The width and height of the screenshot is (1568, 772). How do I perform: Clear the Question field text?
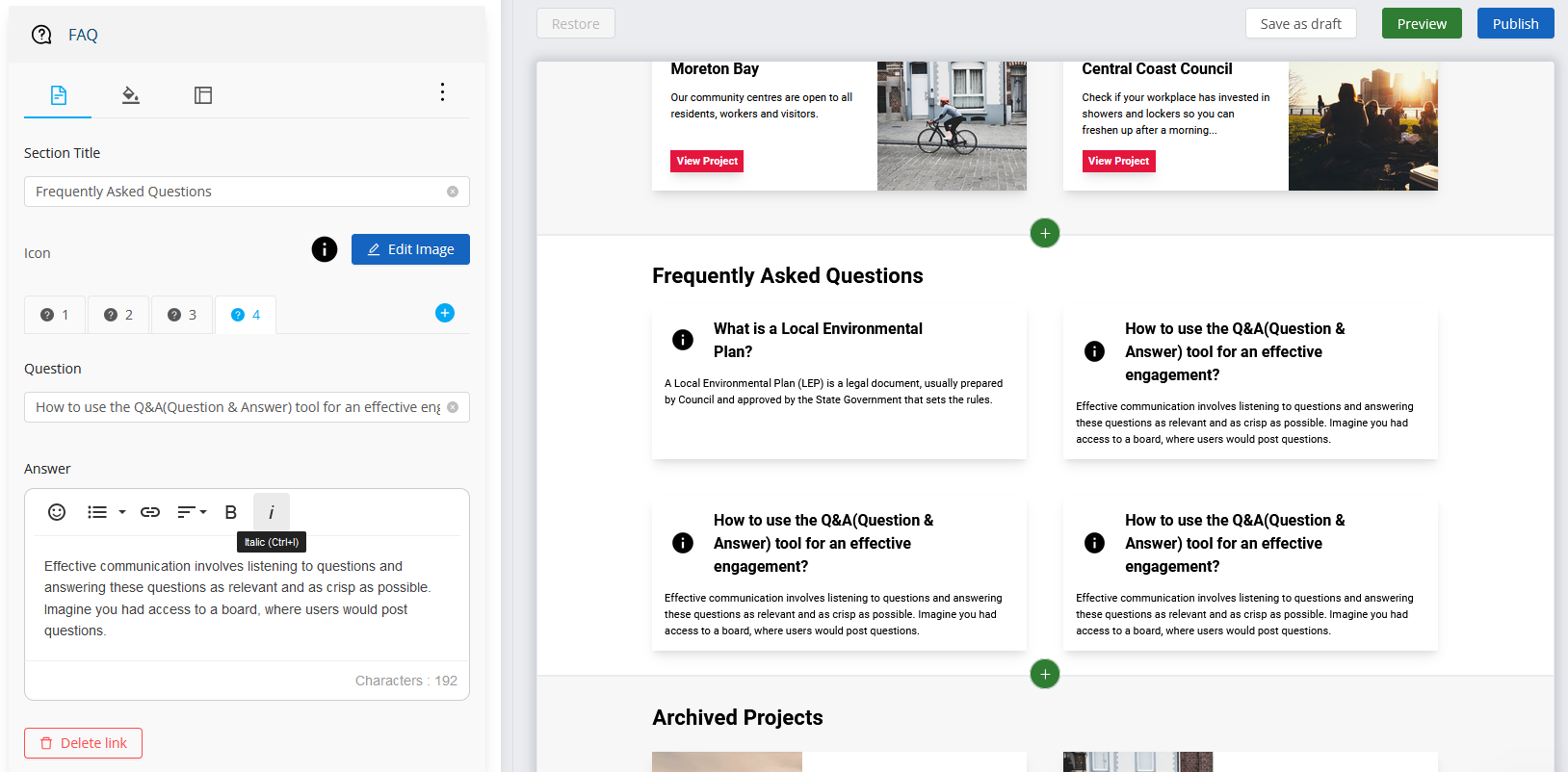453,407
